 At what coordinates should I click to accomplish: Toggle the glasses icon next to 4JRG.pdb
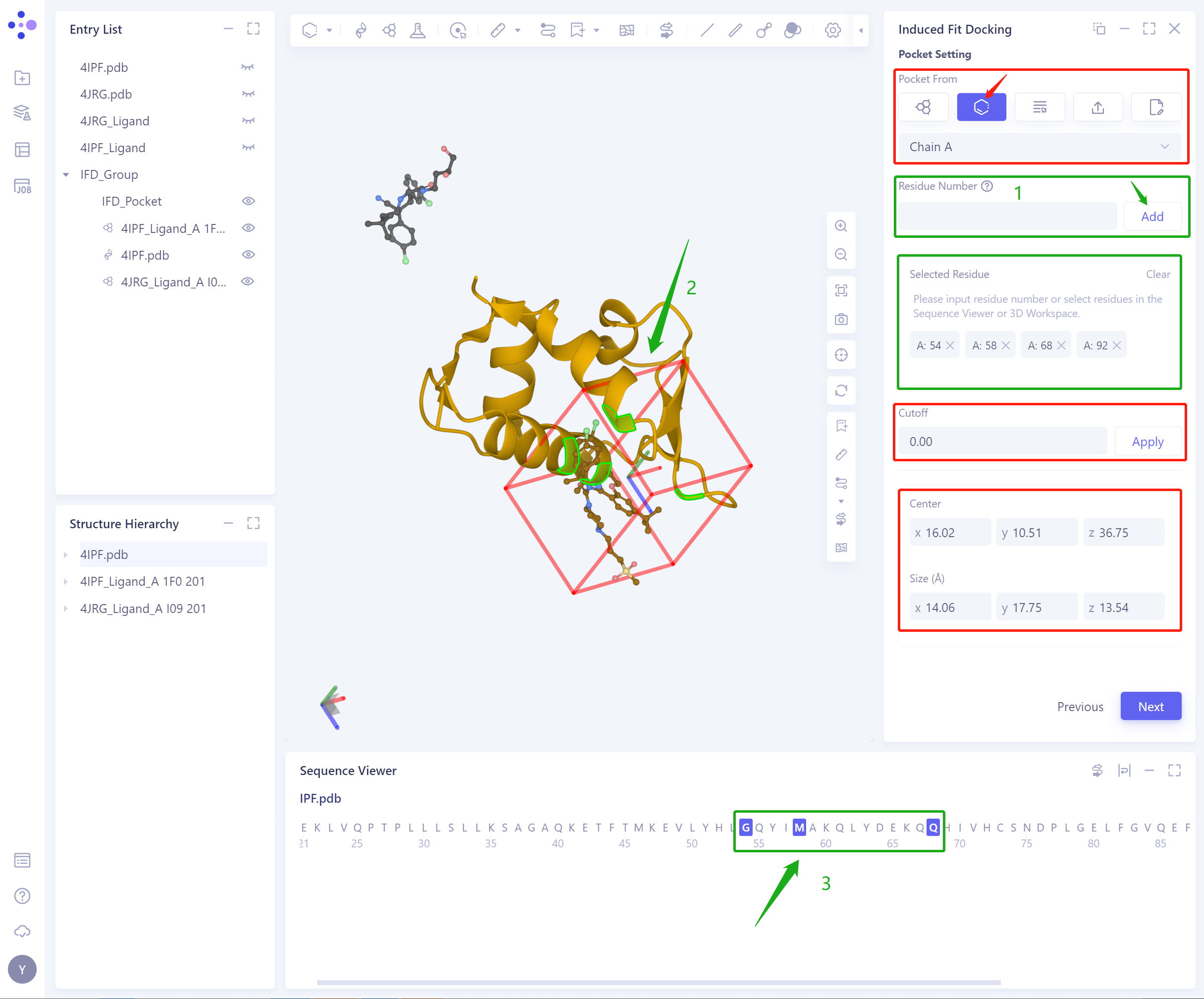(248, 94)
